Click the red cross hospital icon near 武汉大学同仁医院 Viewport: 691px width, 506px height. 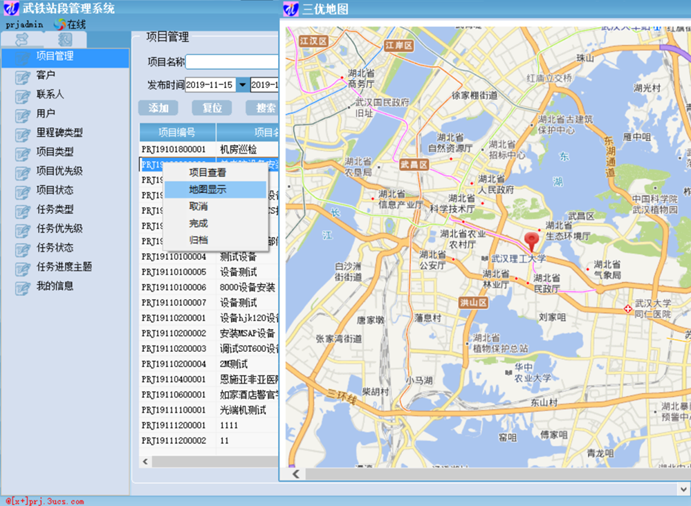pyautogui.click(x=628, y=309)
